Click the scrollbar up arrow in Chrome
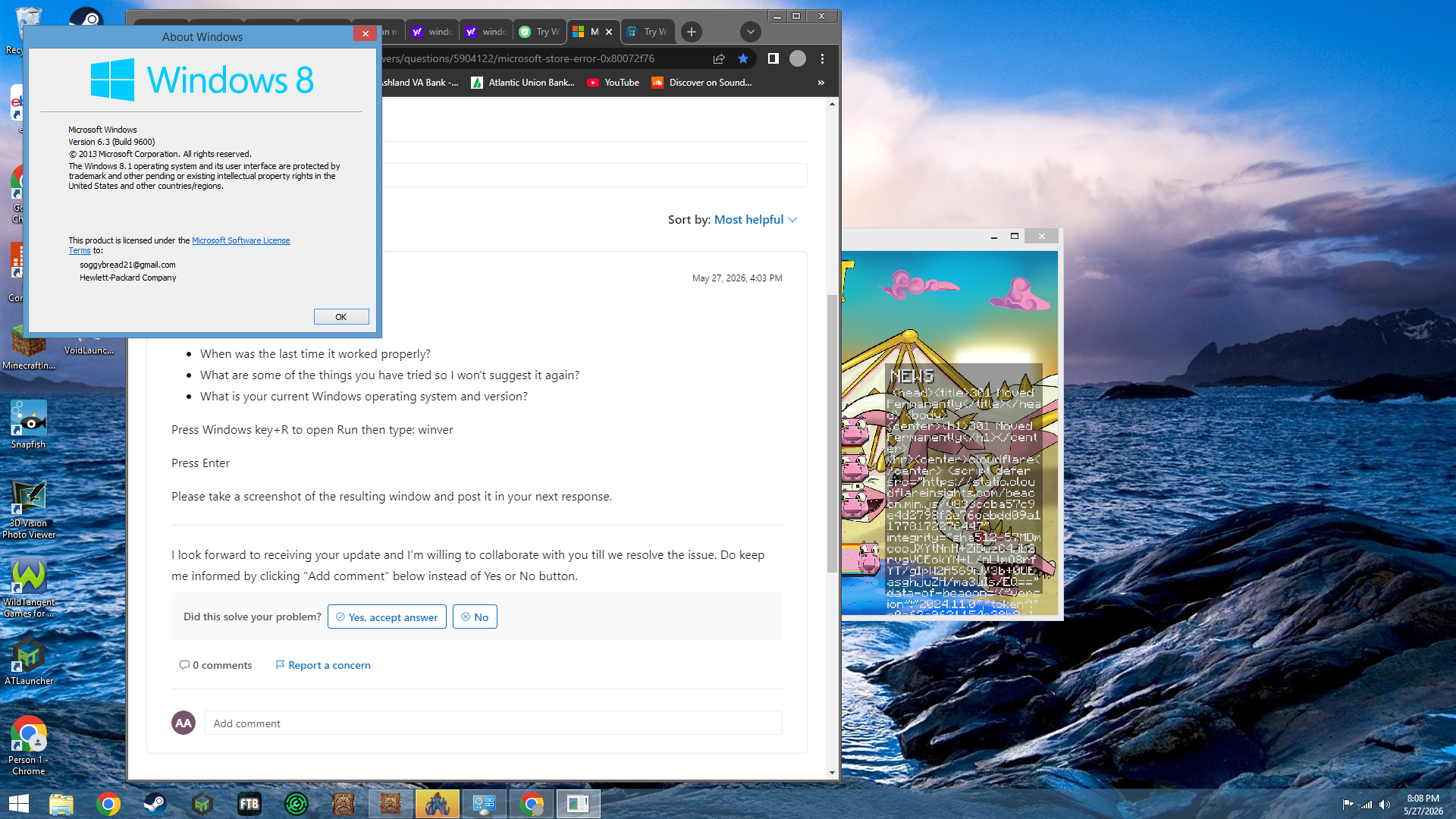This screenshot has width=1456, height=819. click(832, 104)
